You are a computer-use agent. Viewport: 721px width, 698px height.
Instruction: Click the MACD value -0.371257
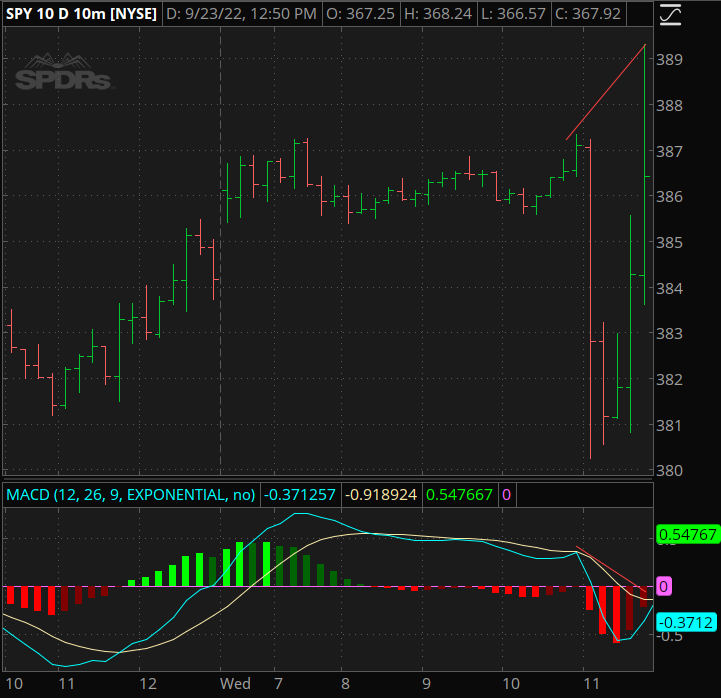tap(300, 495)
